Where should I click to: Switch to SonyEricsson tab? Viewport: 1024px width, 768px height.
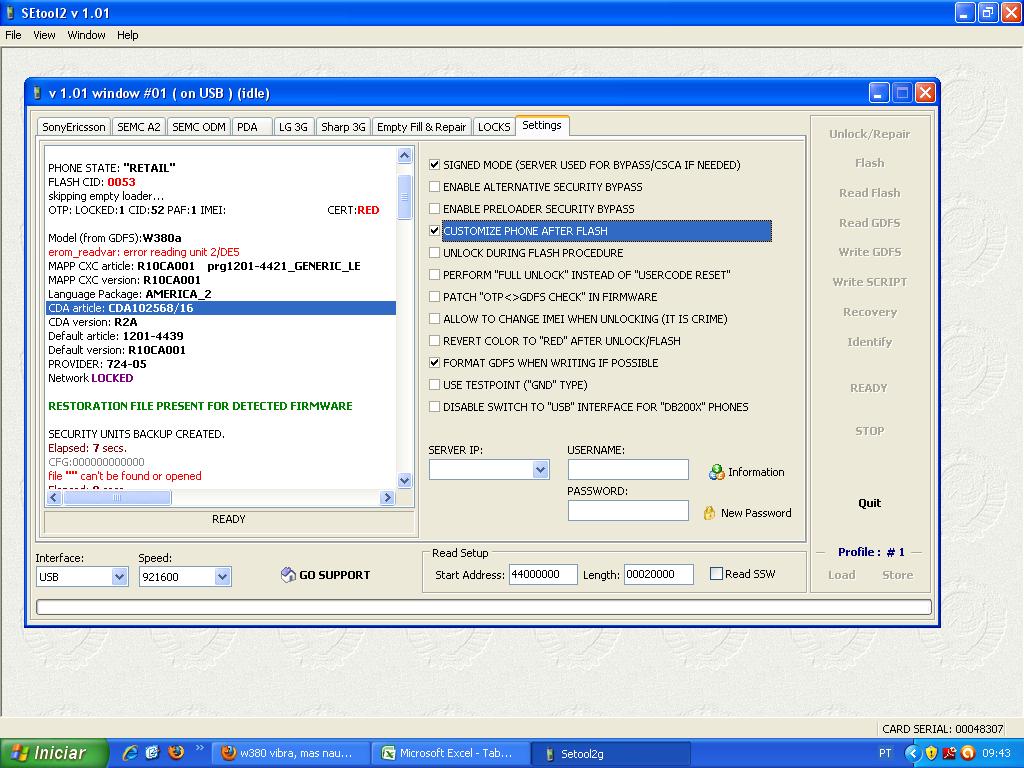[x=74, y=127]
